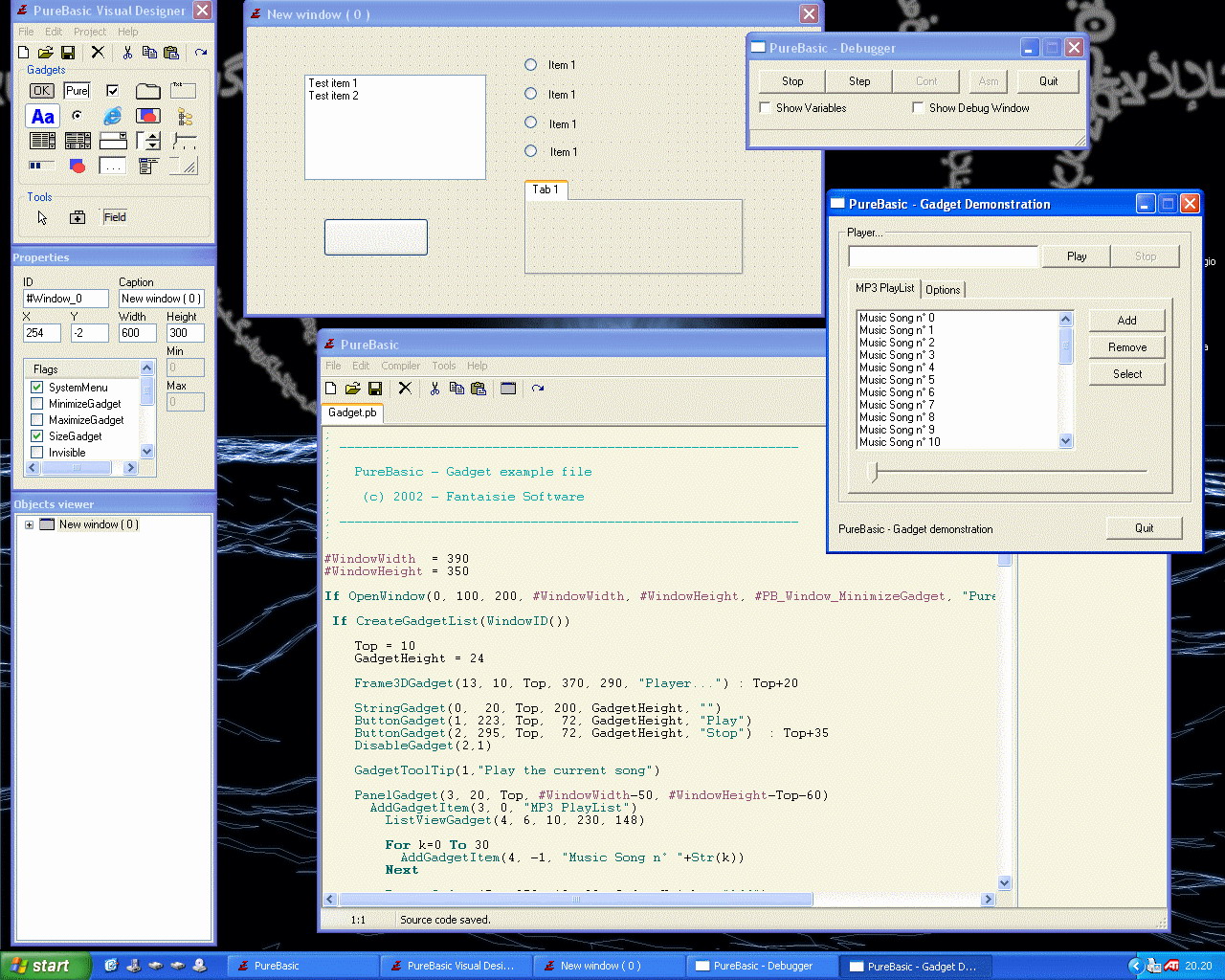Screen dimensions: 1225x980
Task: Select the arrow pointer tool in Tools
Action: (x=42, y=217)
